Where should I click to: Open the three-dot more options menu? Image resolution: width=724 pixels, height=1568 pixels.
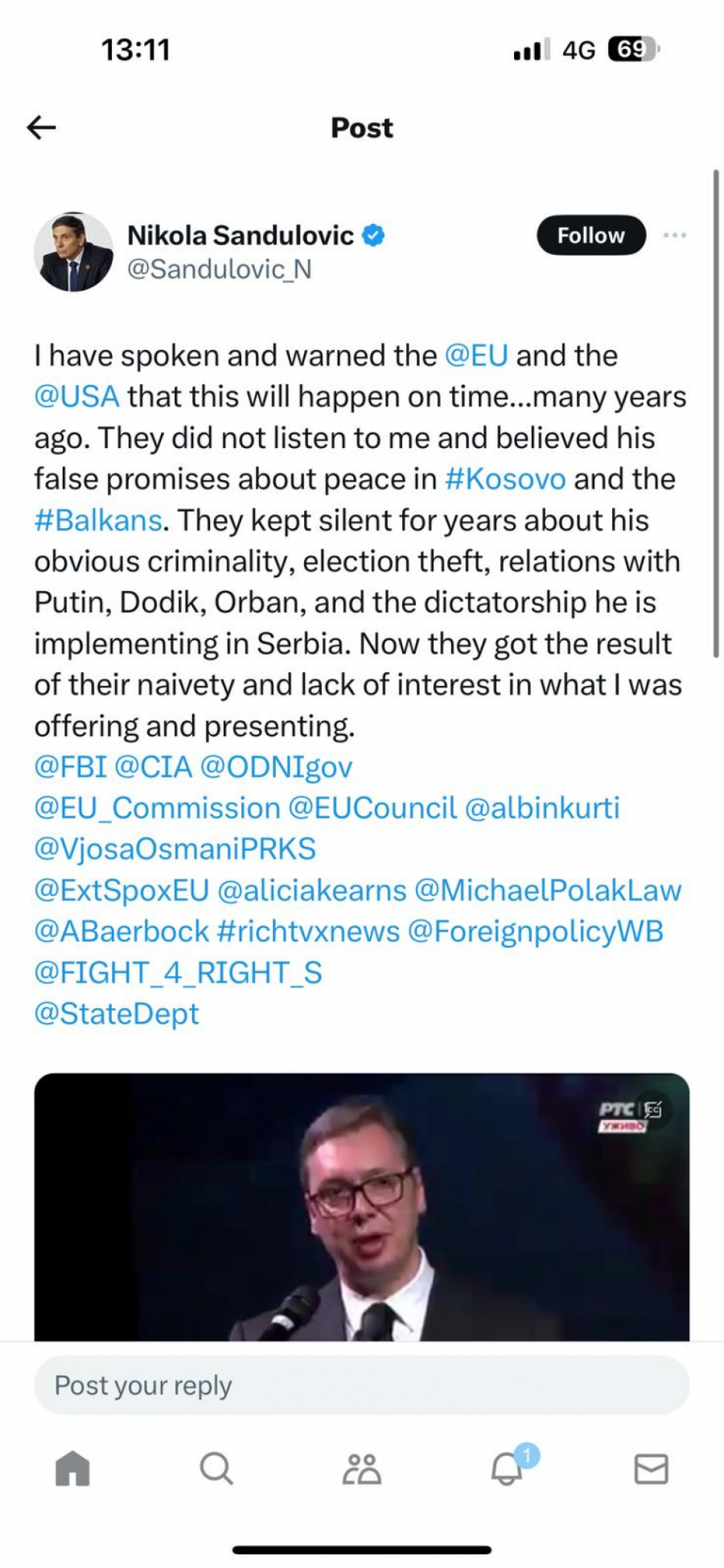(x=674, y=236)
